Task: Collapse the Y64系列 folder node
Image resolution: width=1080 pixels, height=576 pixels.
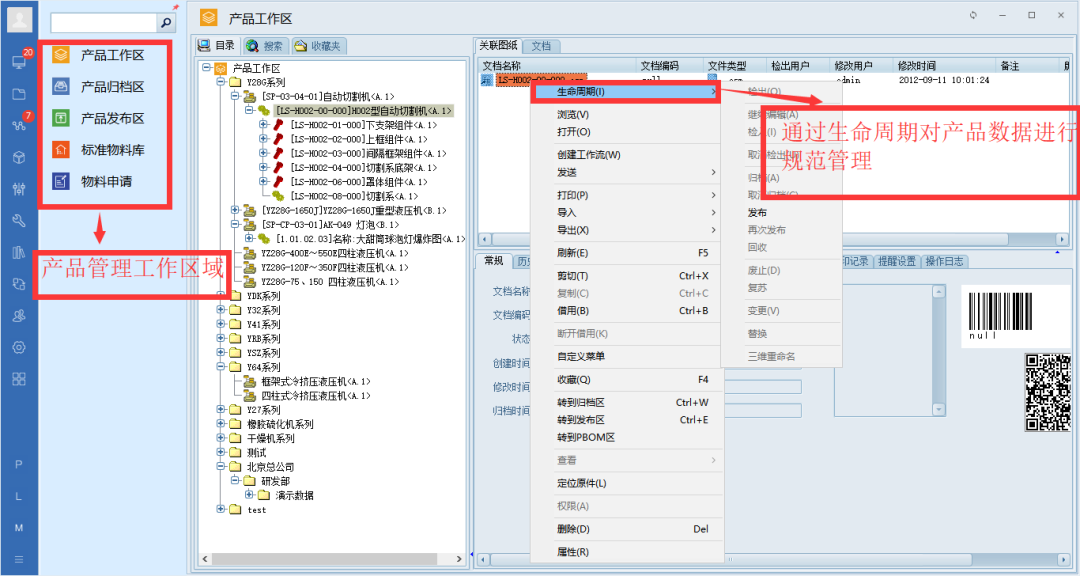Action: (222, 367)
